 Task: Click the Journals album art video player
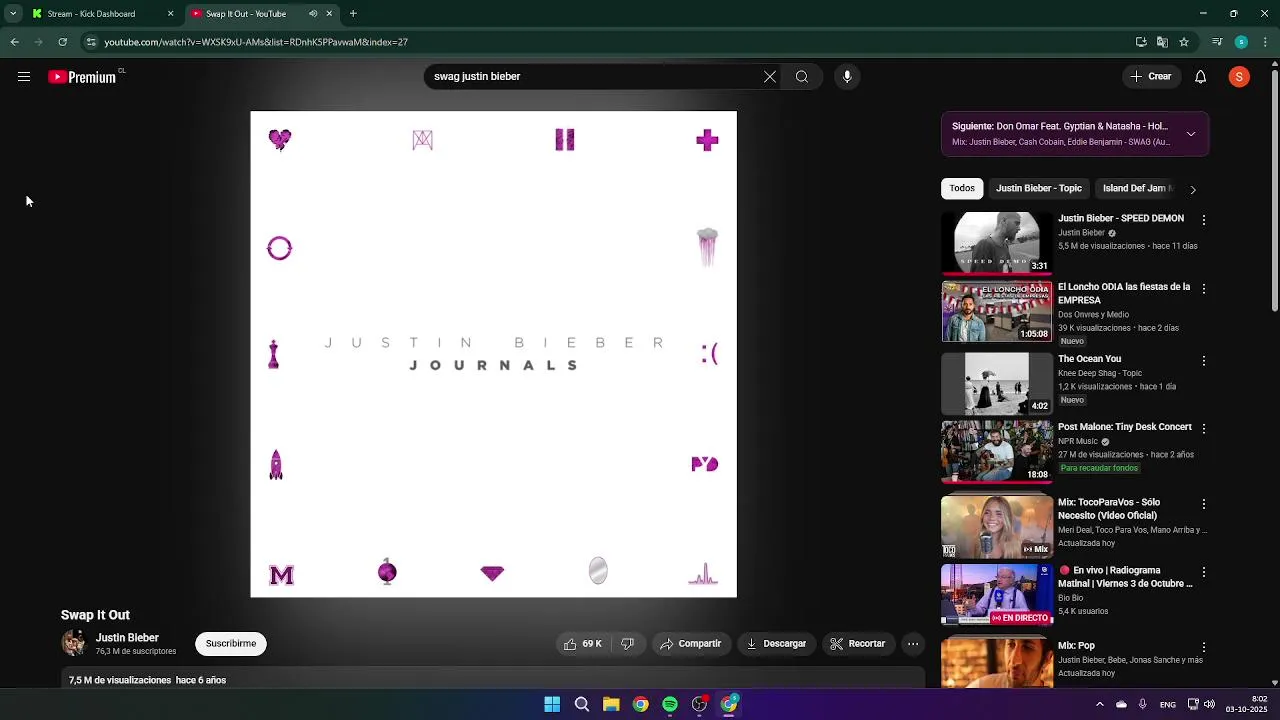[x=493, y=354]
